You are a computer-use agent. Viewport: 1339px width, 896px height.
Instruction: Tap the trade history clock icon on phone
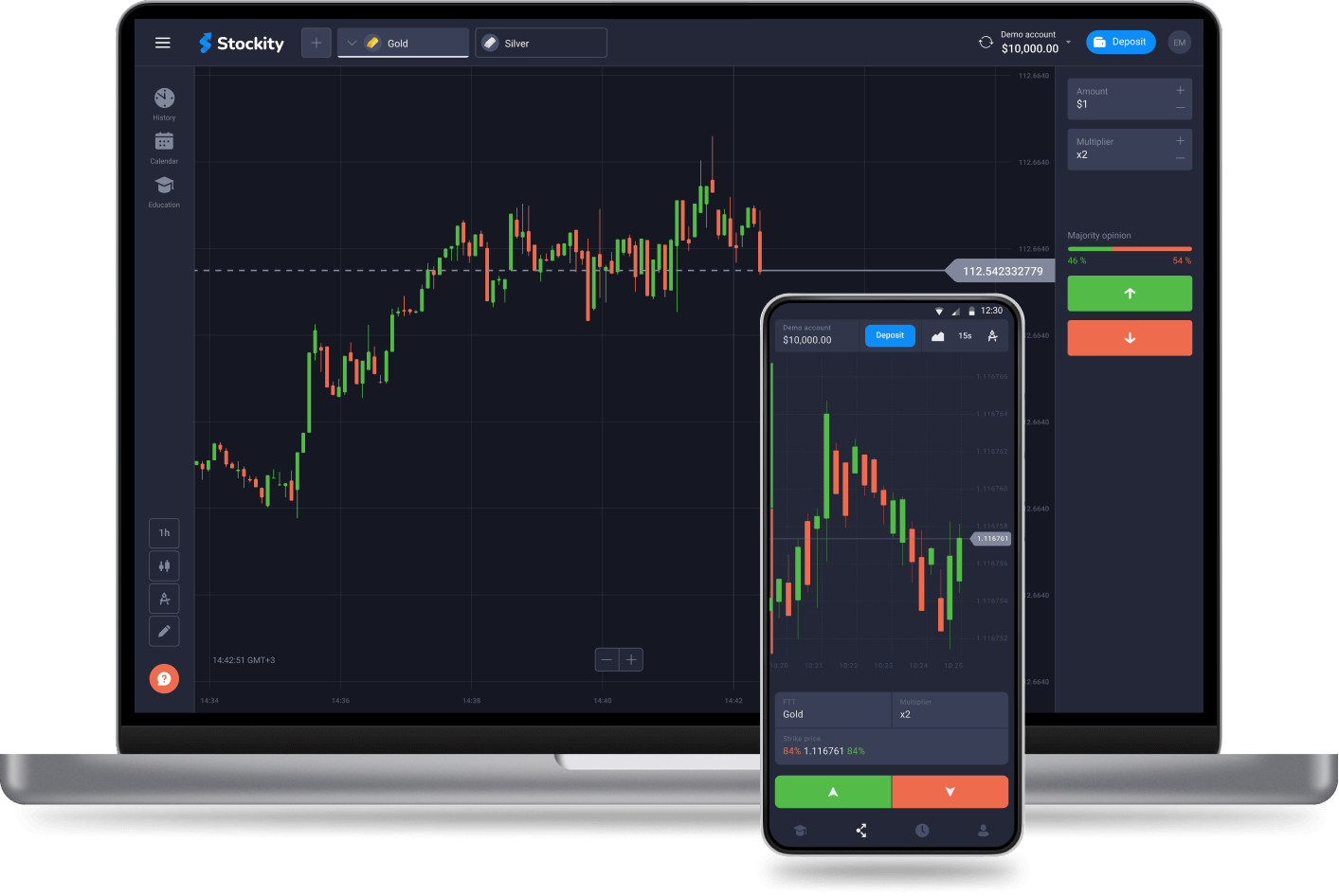pyautogui.click(x=921, y=831)
